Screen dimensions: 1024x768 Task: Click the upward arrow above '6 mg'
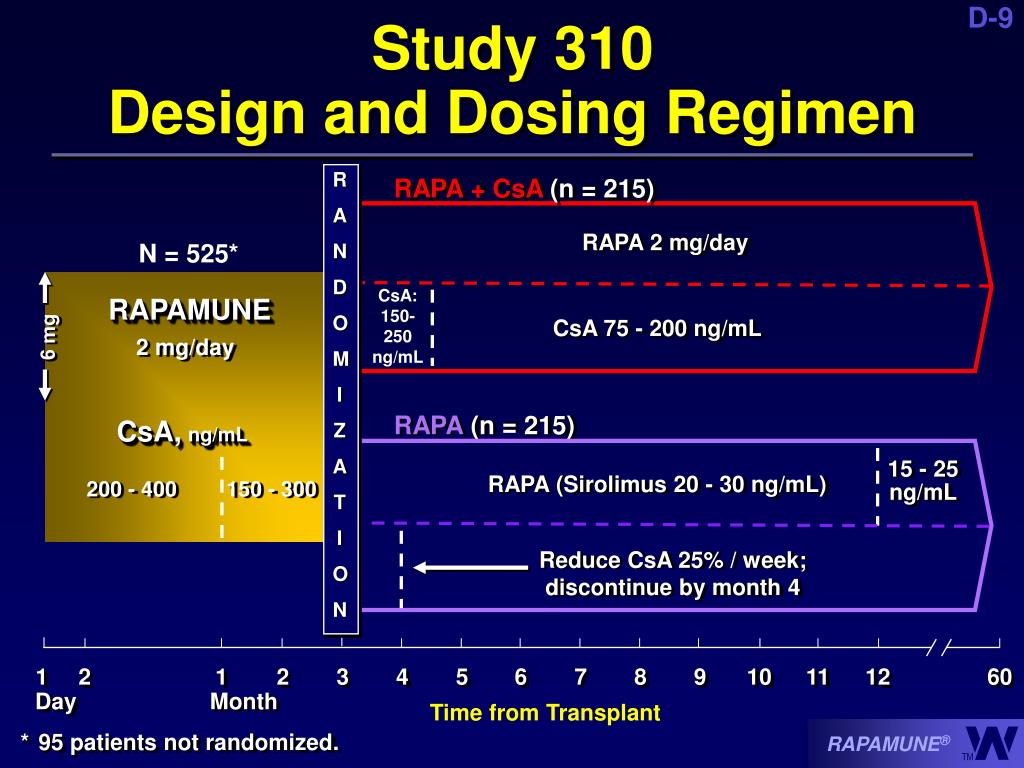pos(45,288)
